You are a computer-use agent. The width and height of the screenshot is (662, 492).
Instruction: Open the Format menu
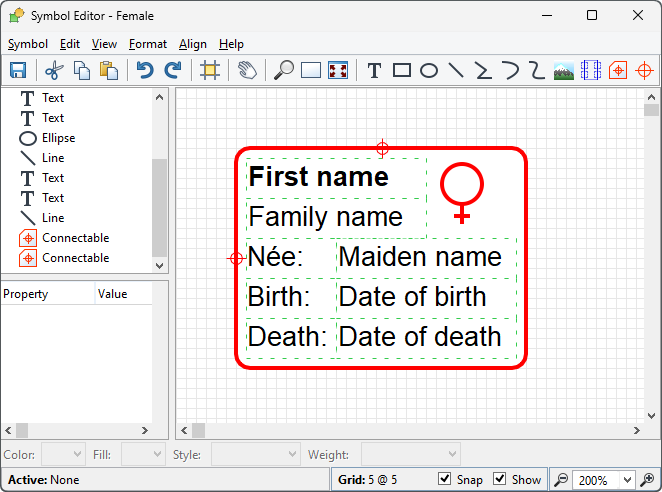coord(148,44)
